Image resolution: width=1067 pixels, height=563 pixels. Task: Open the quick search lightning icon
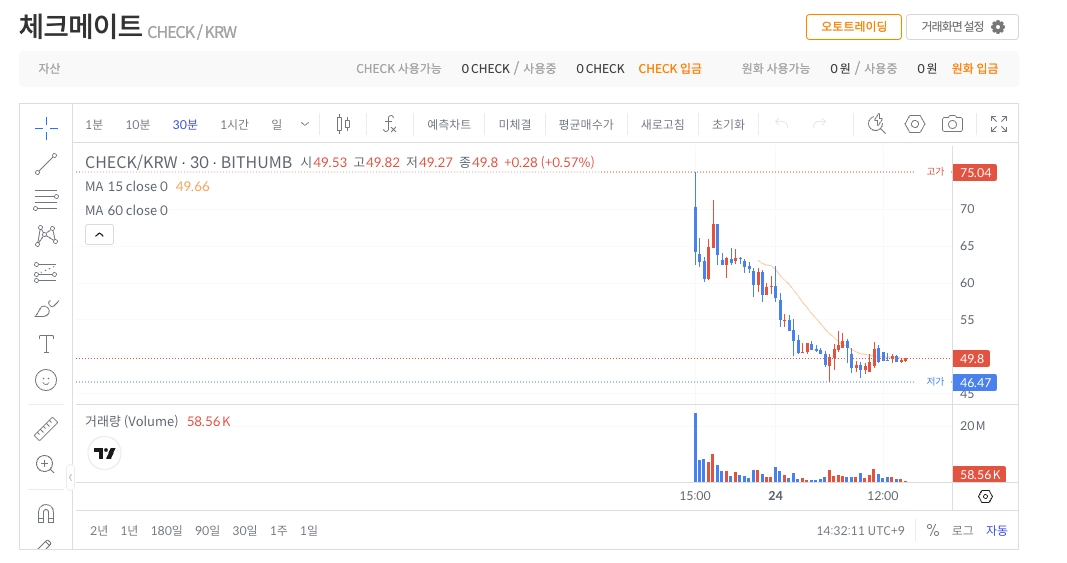tap(877, 124)
